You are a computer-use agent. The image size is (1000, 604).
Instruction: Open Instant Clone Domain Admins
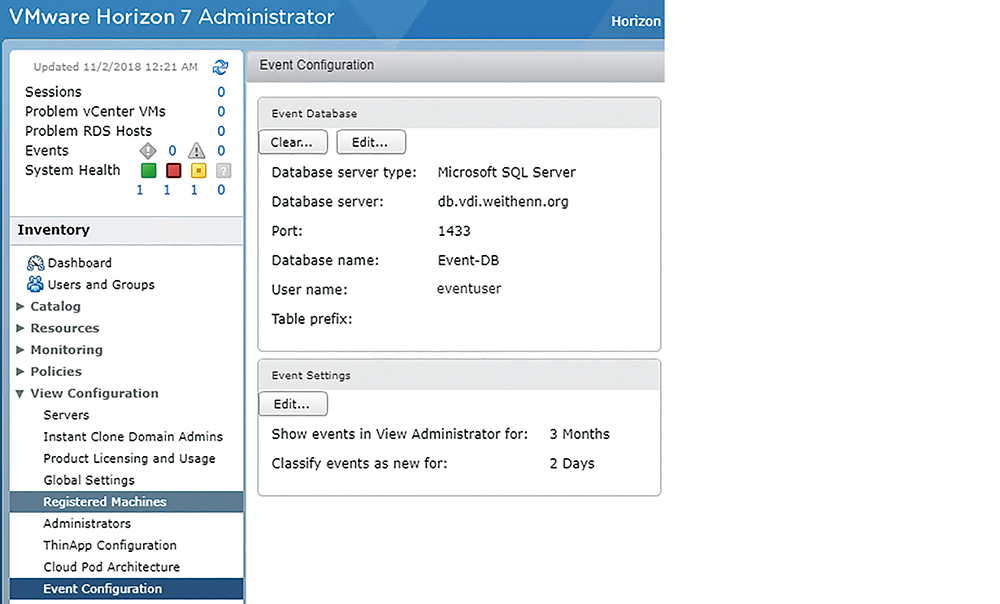pos(133,436)
